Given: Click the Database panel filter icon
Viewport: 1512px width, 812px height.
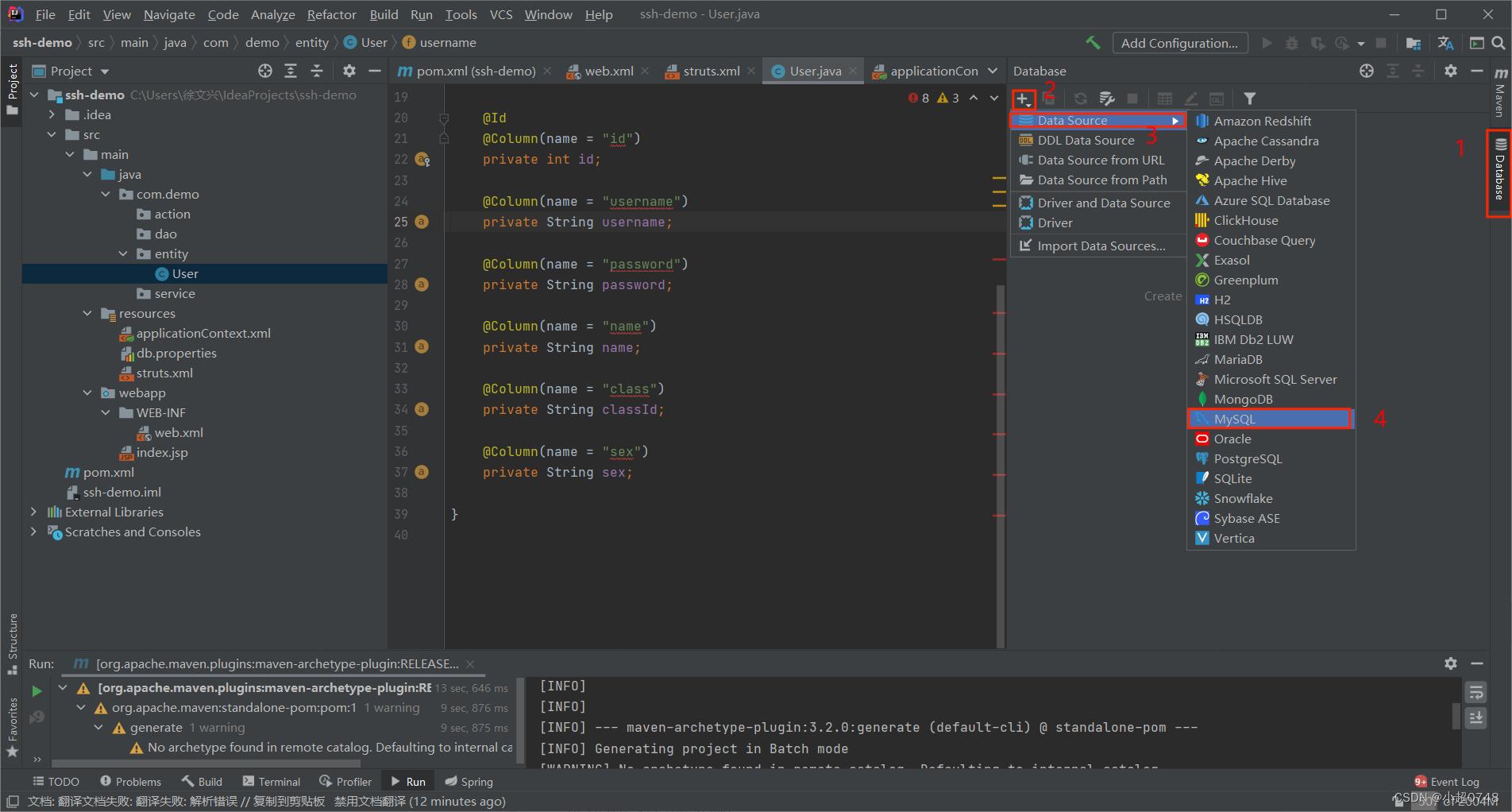Looking at the screenshot, I should pyautogui.click(x=1250, y=99).
